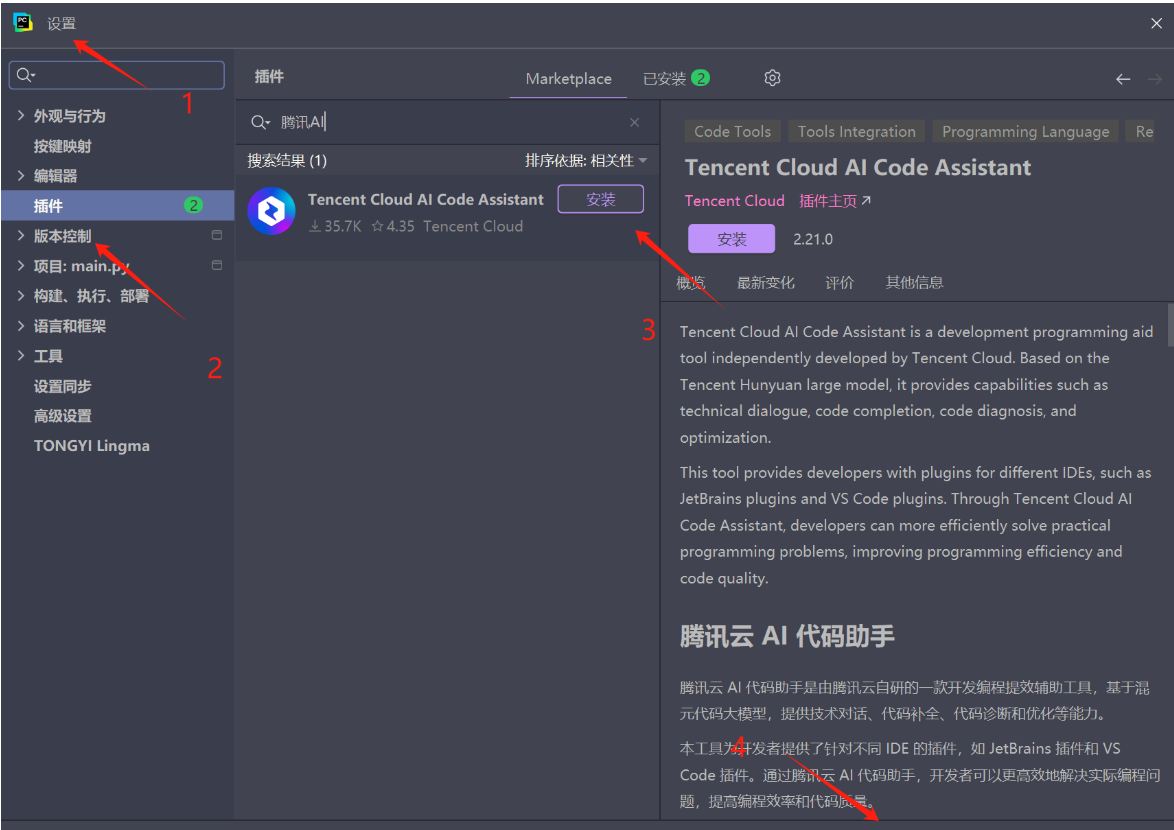This screenshot has height=830, width=1174.
Task: Go back with the left arrow icon
Action: click(1123, 79)
